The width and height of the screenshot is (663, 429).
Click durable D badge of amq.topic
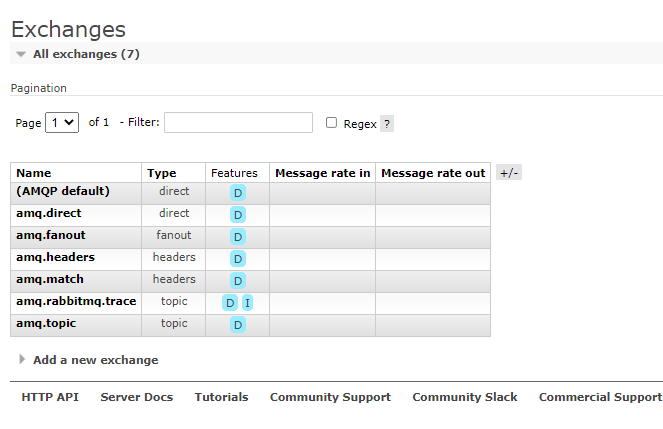coord(238,325)
